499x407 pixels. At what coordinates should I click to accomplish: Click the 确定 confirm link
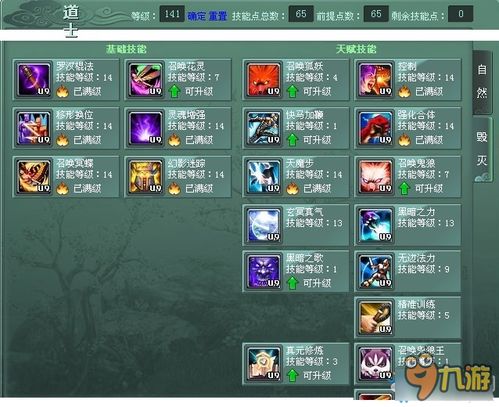[x=196, y=16]
